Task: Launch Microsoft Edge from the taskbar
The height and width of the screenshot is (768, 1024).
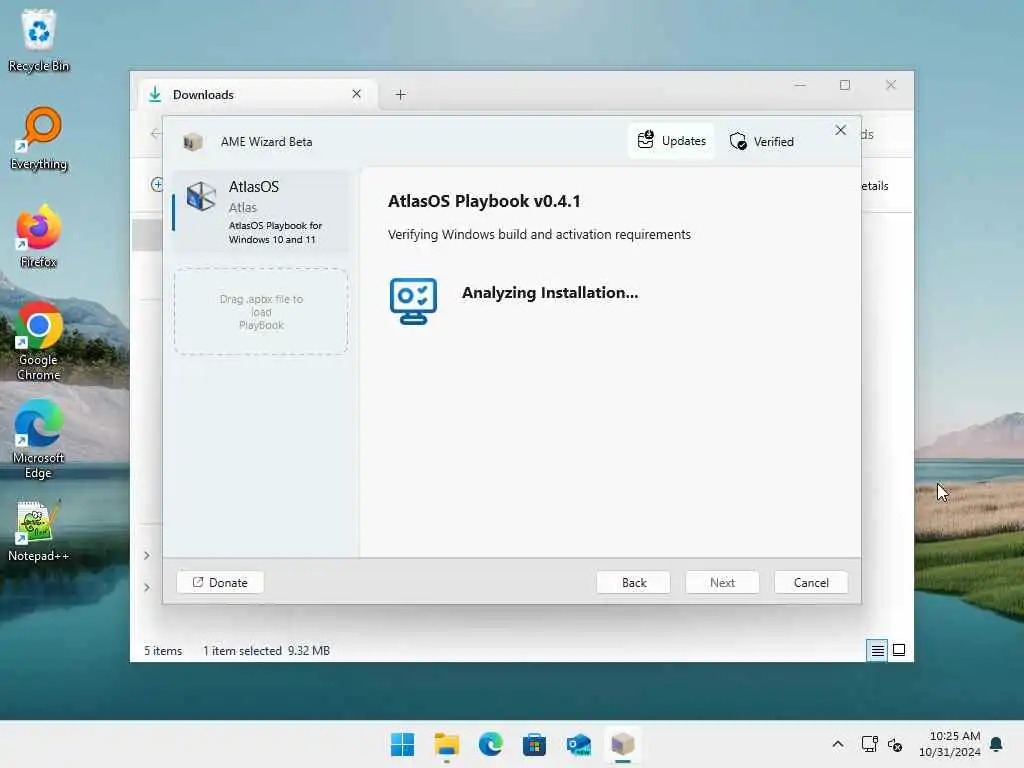Action: coord(490,744)
